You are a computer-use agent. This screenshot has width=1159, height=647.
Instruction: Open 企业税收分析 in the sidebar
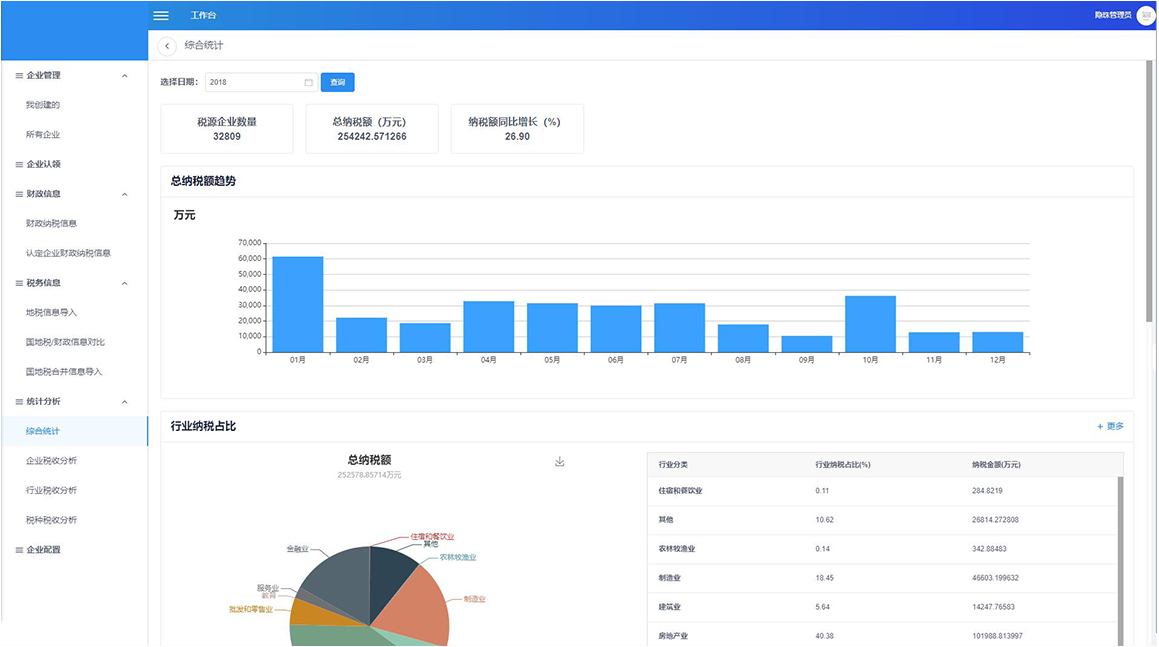click(x=51, y=461)
